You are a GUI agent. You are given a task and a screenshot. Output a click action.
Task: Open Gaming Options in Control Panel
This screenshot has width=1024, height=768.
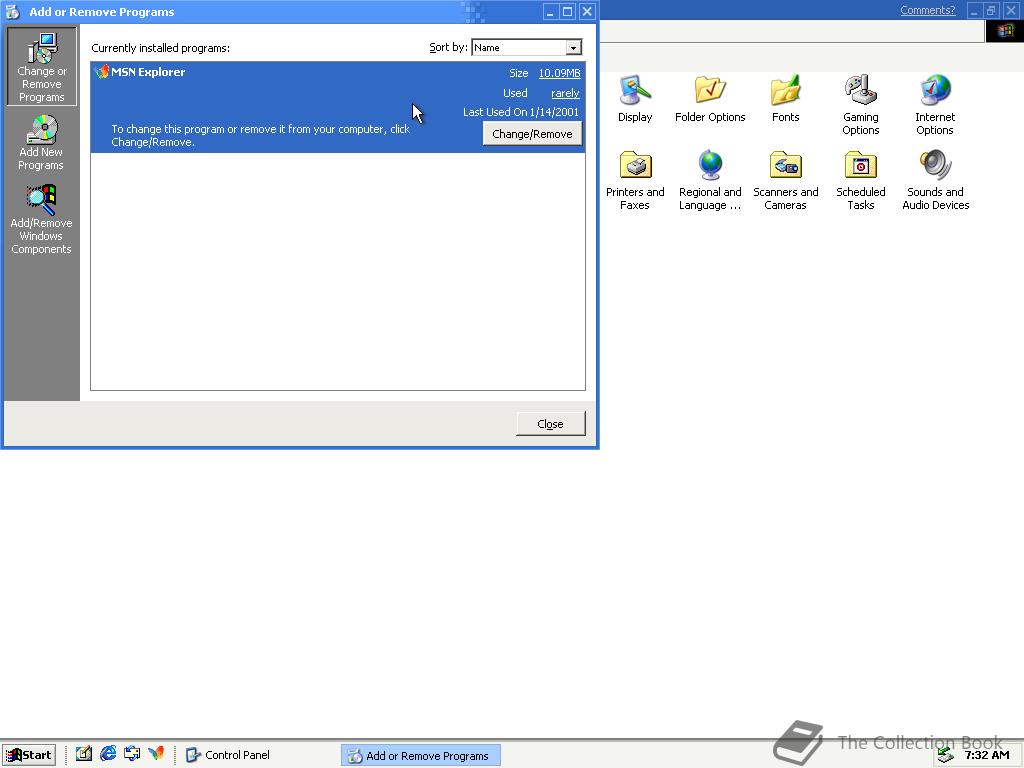point(860,104)
